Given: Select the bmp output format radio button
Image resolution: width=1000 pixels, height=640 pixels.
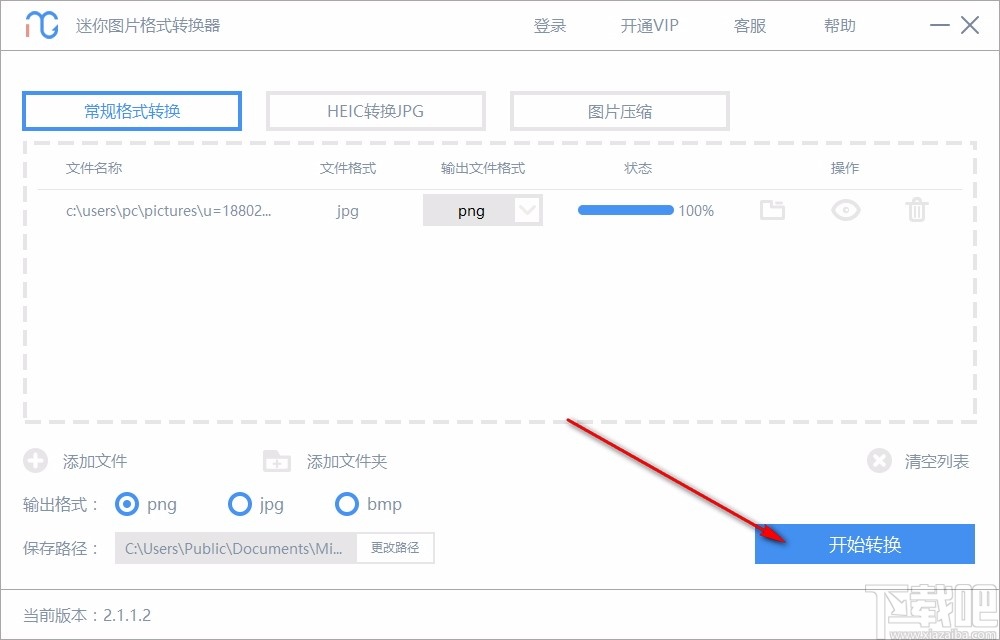Looking at the screenshot, I should (347, 504).
